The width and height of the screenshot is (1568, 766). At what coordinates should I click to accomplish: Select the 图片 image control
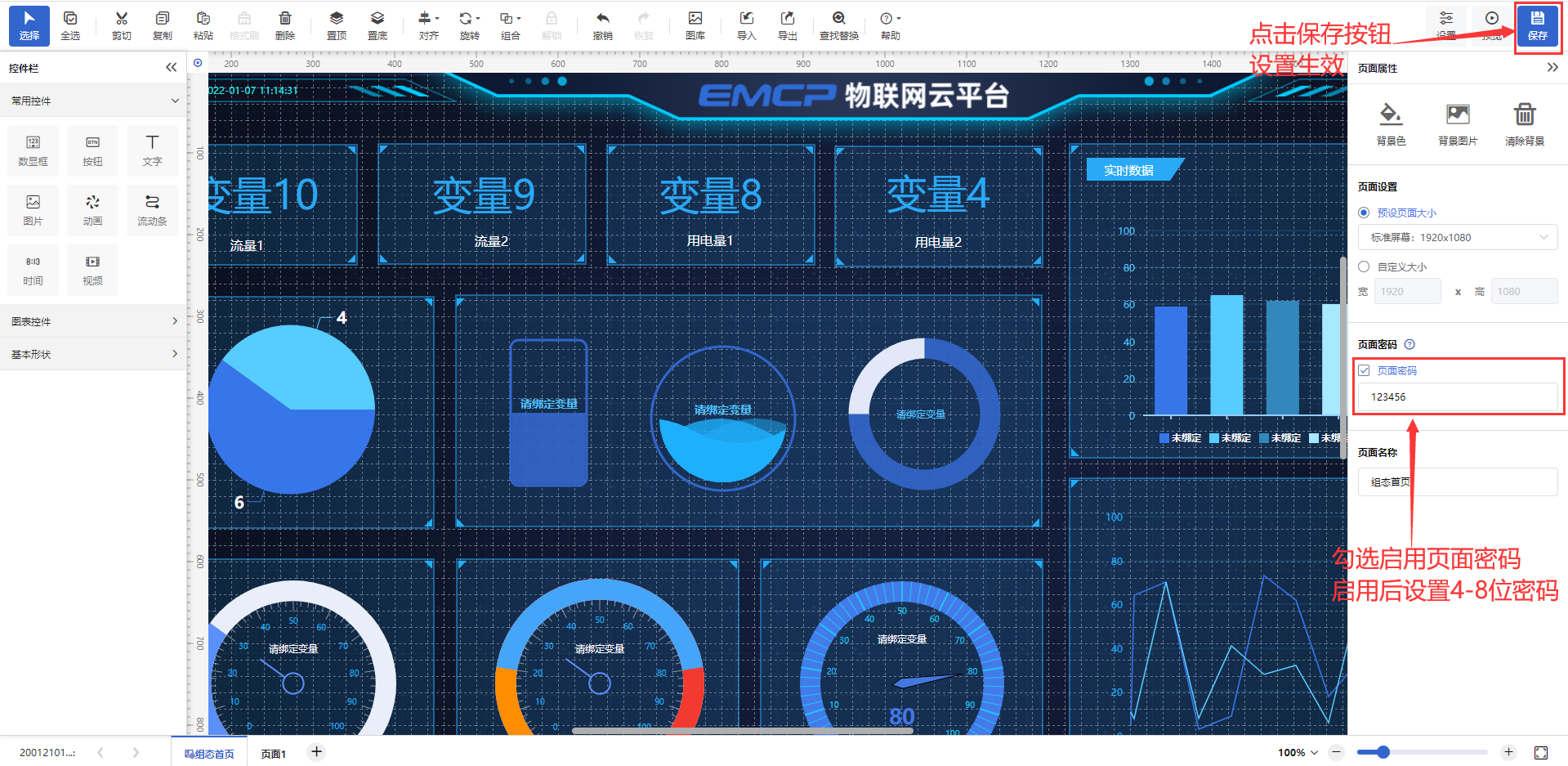(x=34, y=210)
